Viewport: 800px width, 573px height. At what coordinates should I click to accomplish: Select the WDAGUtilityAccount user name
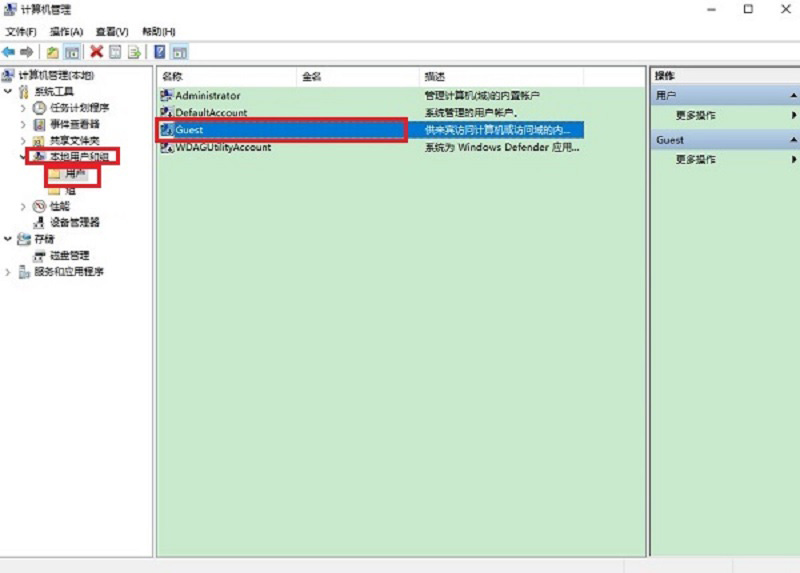click(223, 147)
